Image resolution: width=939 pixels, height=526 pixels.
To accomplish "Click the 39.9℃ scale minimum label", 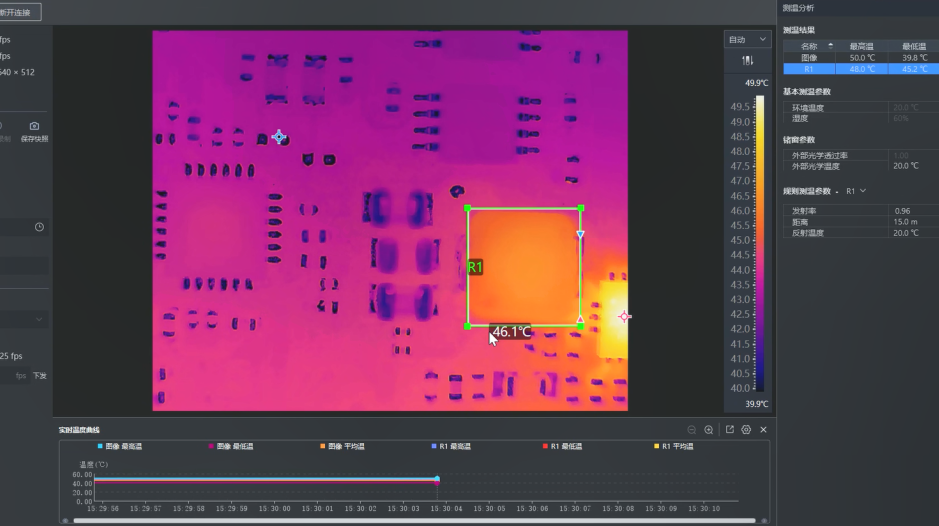I will (756, 404).
